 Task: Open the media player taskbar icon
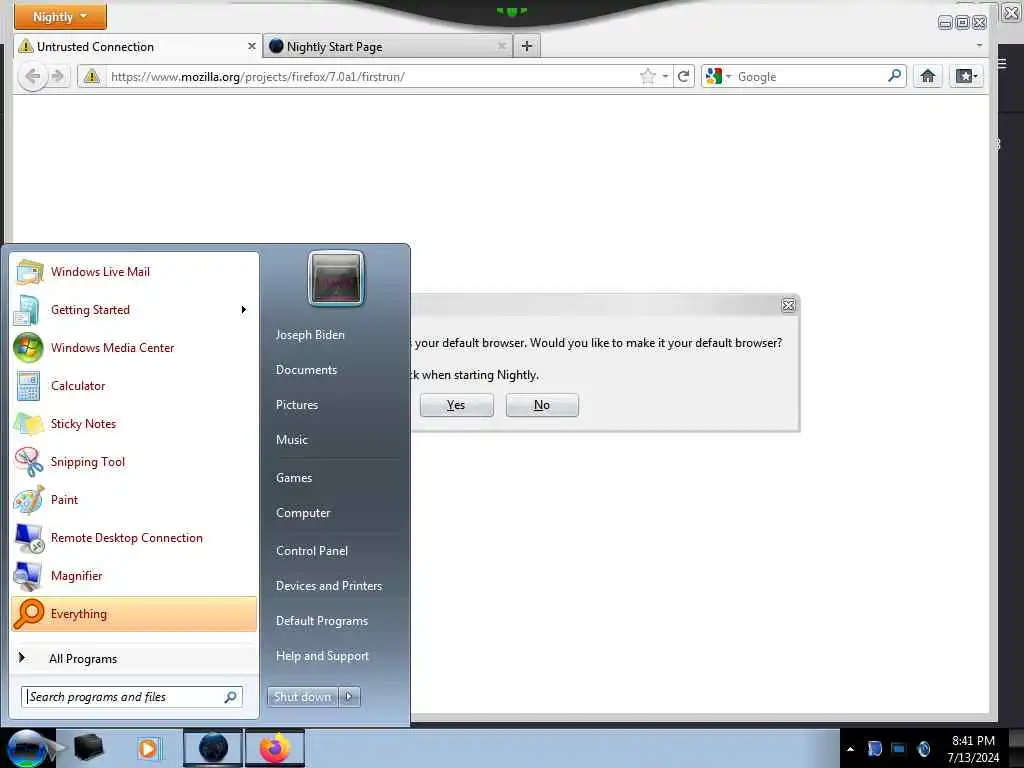click(148, 748)
